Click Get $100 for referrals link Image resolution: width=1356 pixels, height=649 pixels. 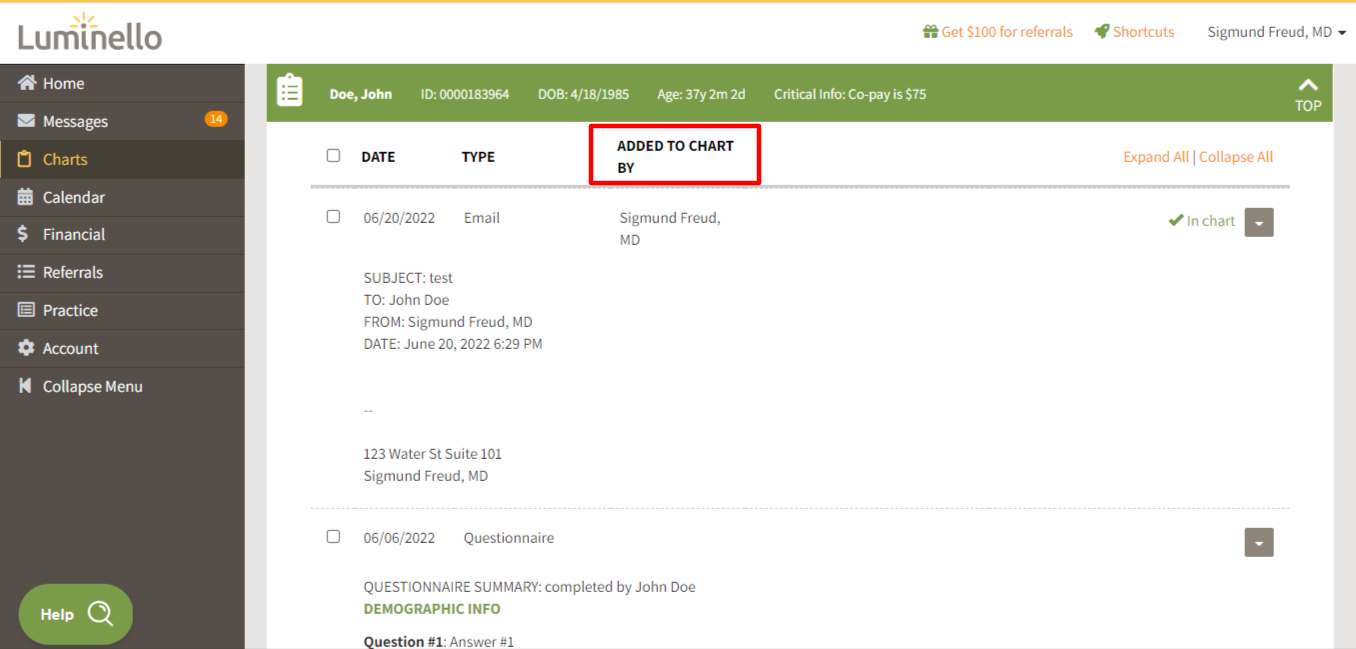point(1007,32)
